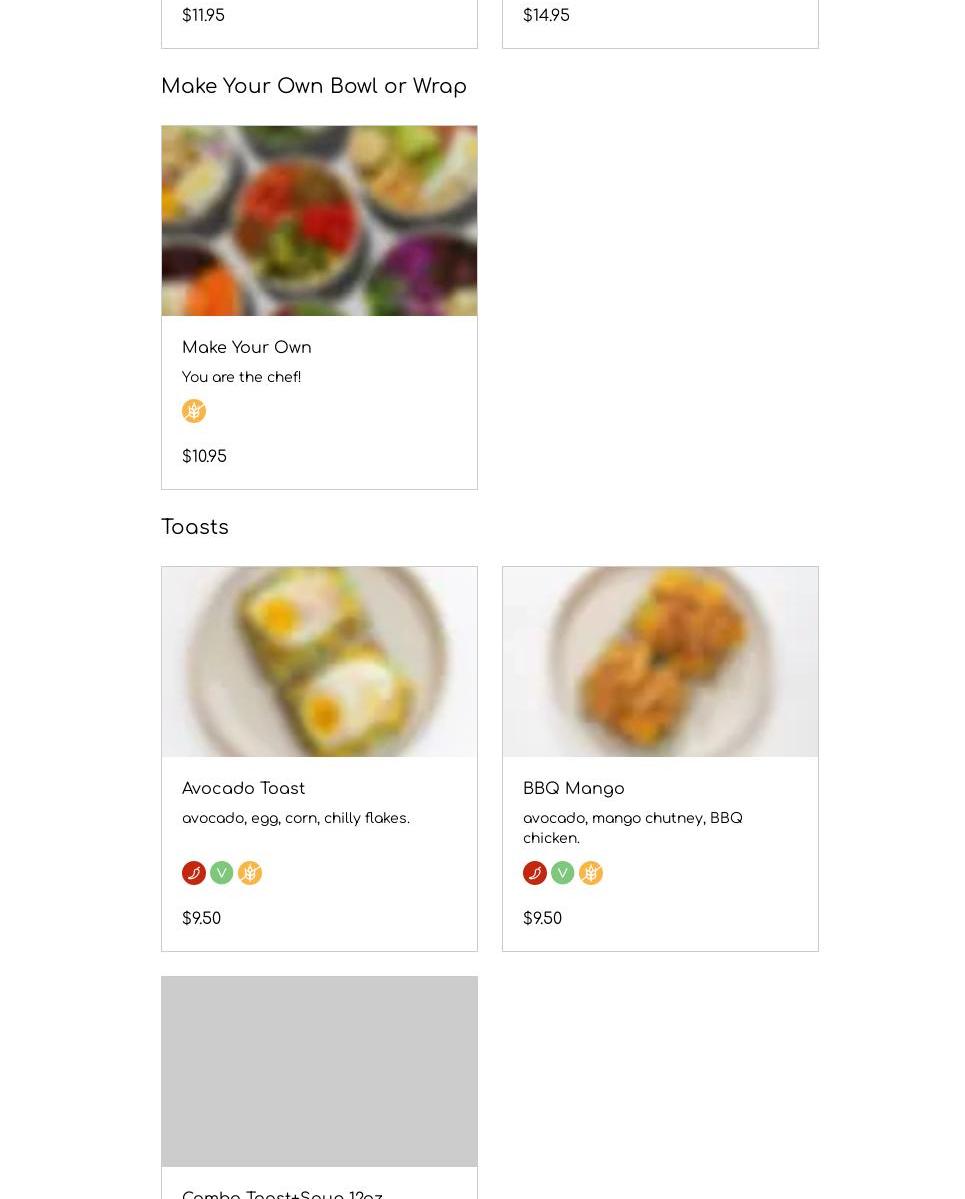Image resolution: width=965 pixels, height=1199 pixels.
Task: Click the Toasts section heading
Action: click(195, 527)
